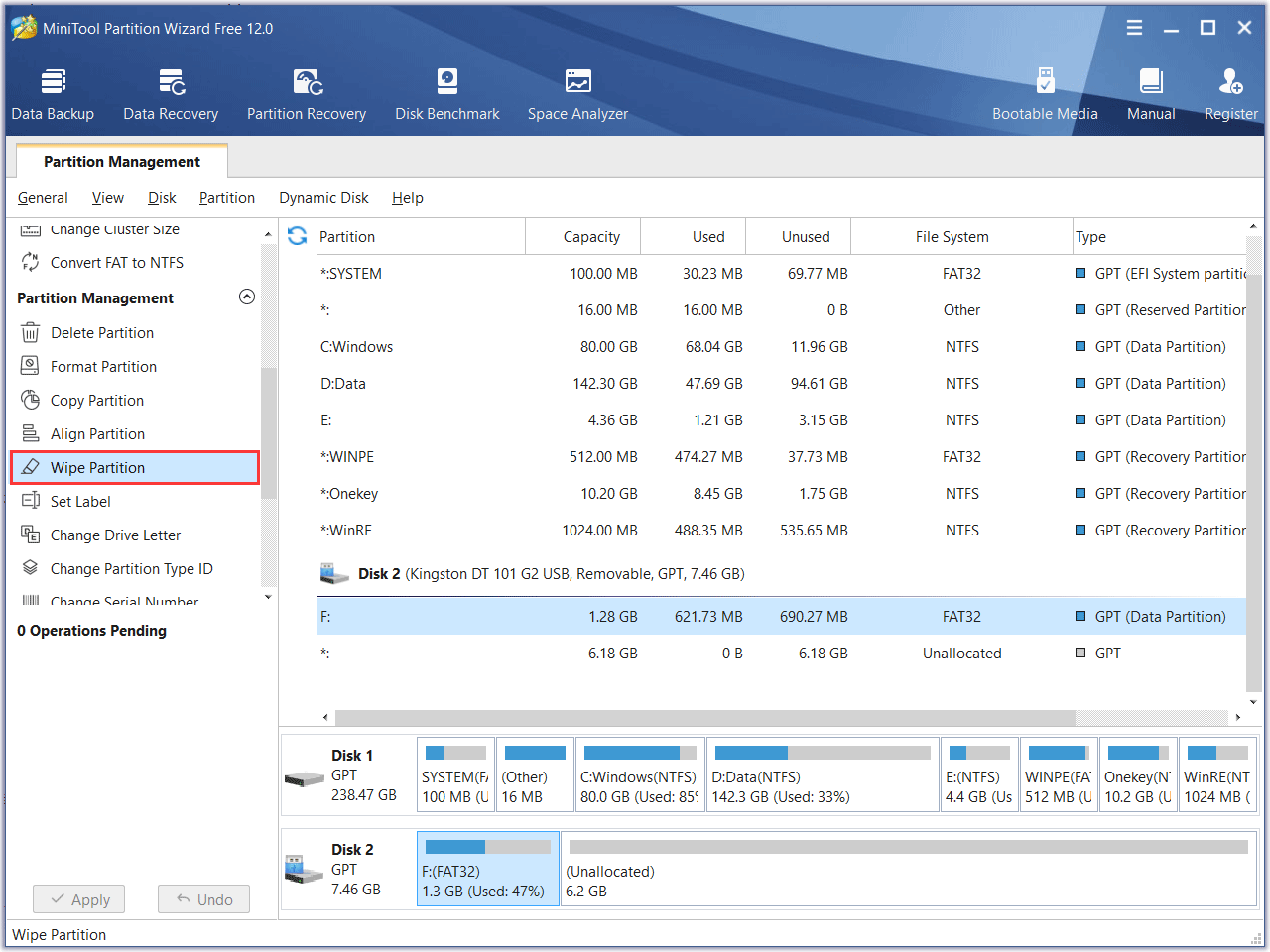Select the Unallocated 6.18 GB row
The width and height of the screenshot is (1270, 952).
pyautogui.click(x=782, y=654)
